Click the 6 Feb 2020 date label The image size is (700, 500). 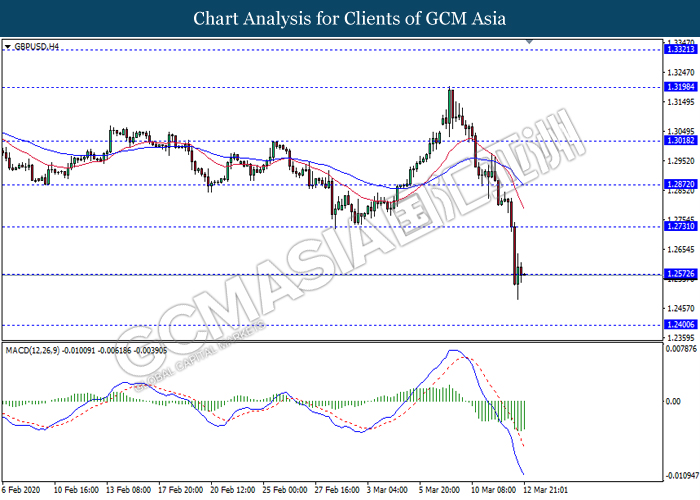21,490
